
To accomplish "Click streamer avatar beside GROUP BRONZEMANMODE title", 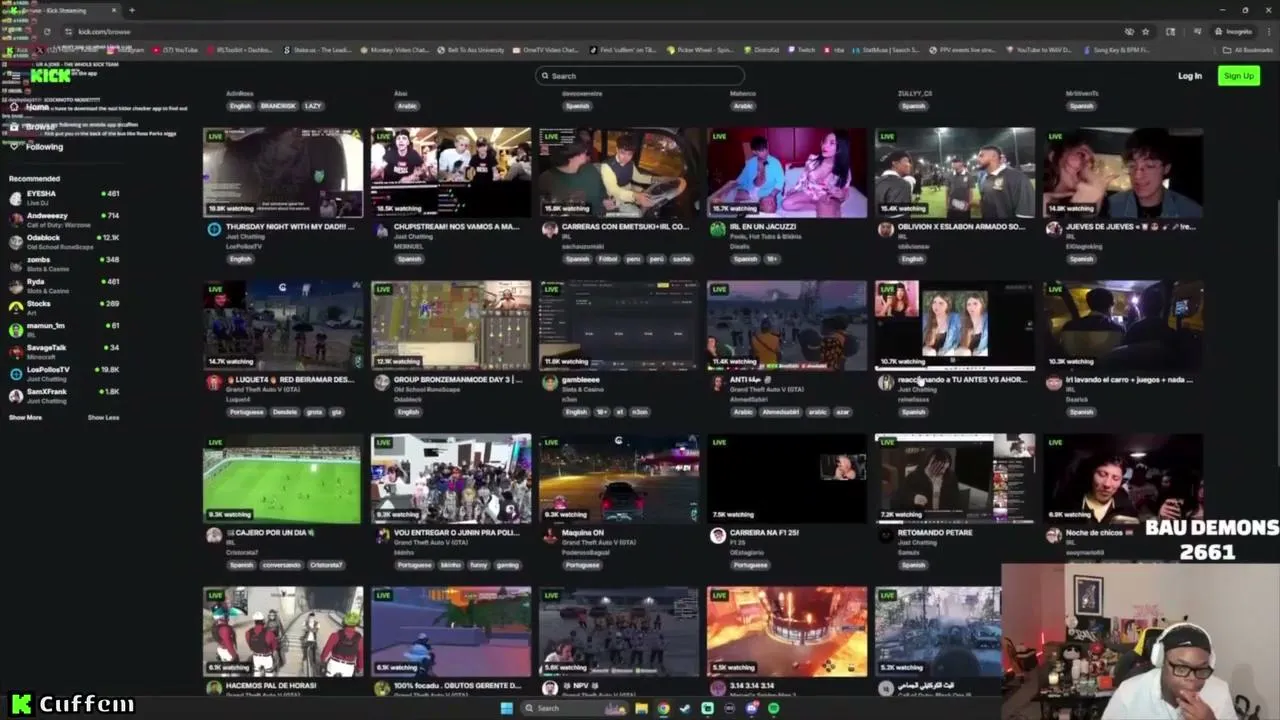I will tap(381, 382).
